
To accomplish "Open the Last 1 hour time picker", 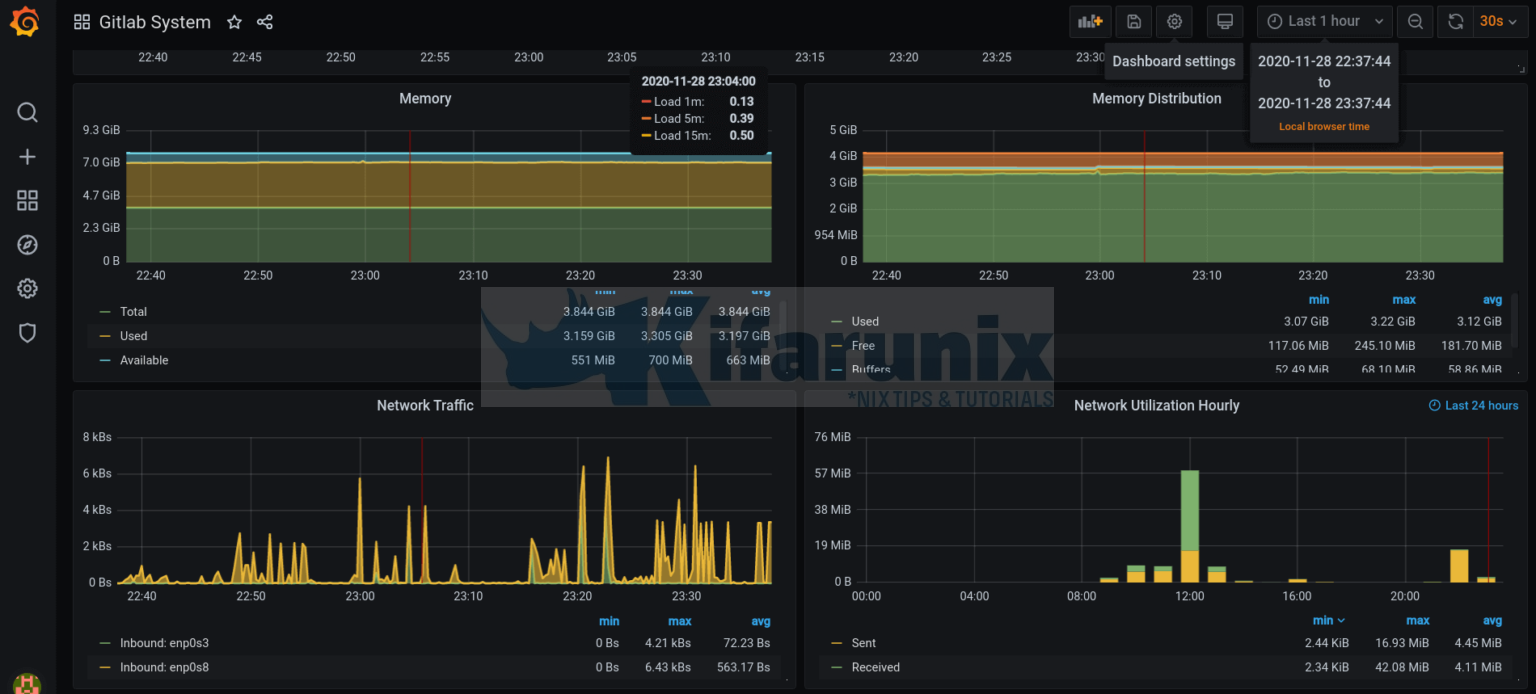I will pyautogui.click(x=1324, y=22).
